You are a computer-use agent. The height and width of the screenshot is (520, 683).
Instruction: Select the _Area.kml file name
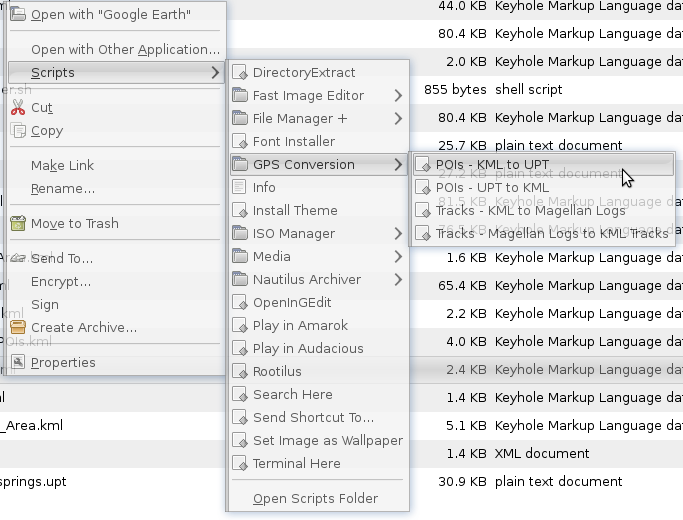point(32,425)
